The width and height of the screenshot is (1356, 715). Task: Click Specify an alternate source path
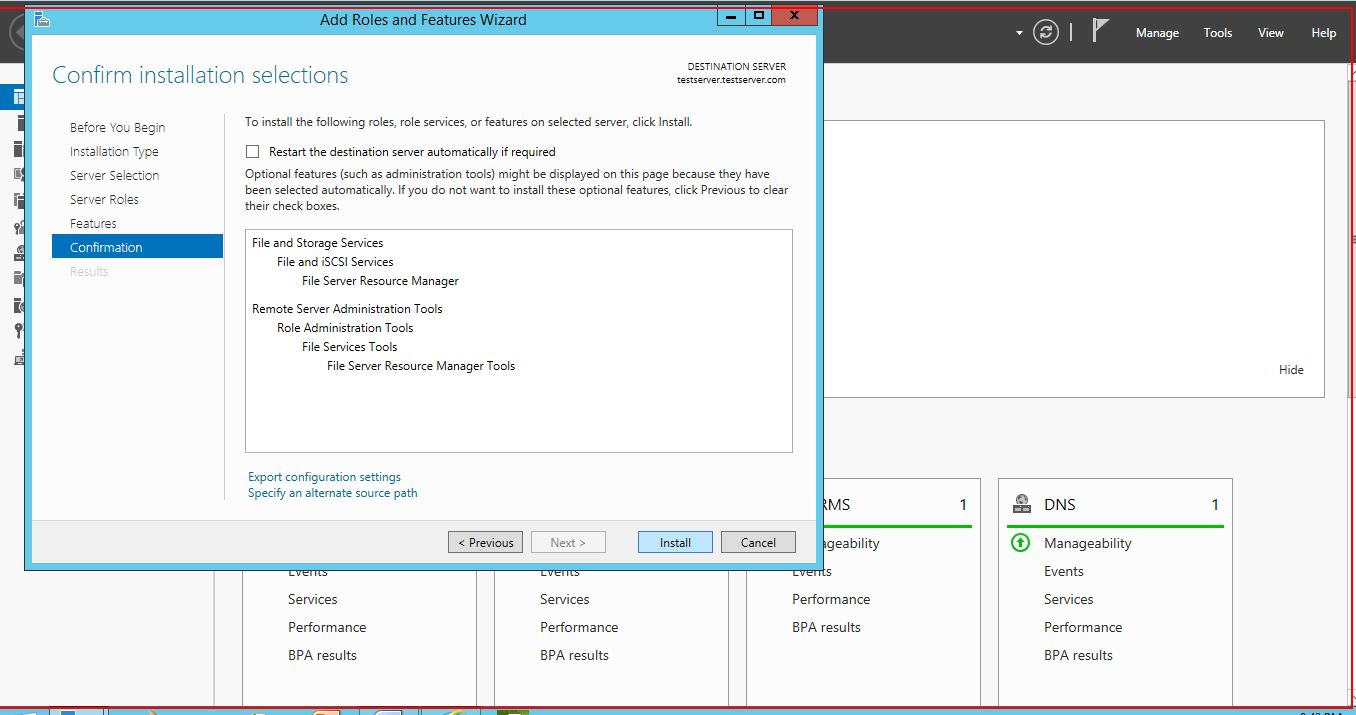point(333,493)
